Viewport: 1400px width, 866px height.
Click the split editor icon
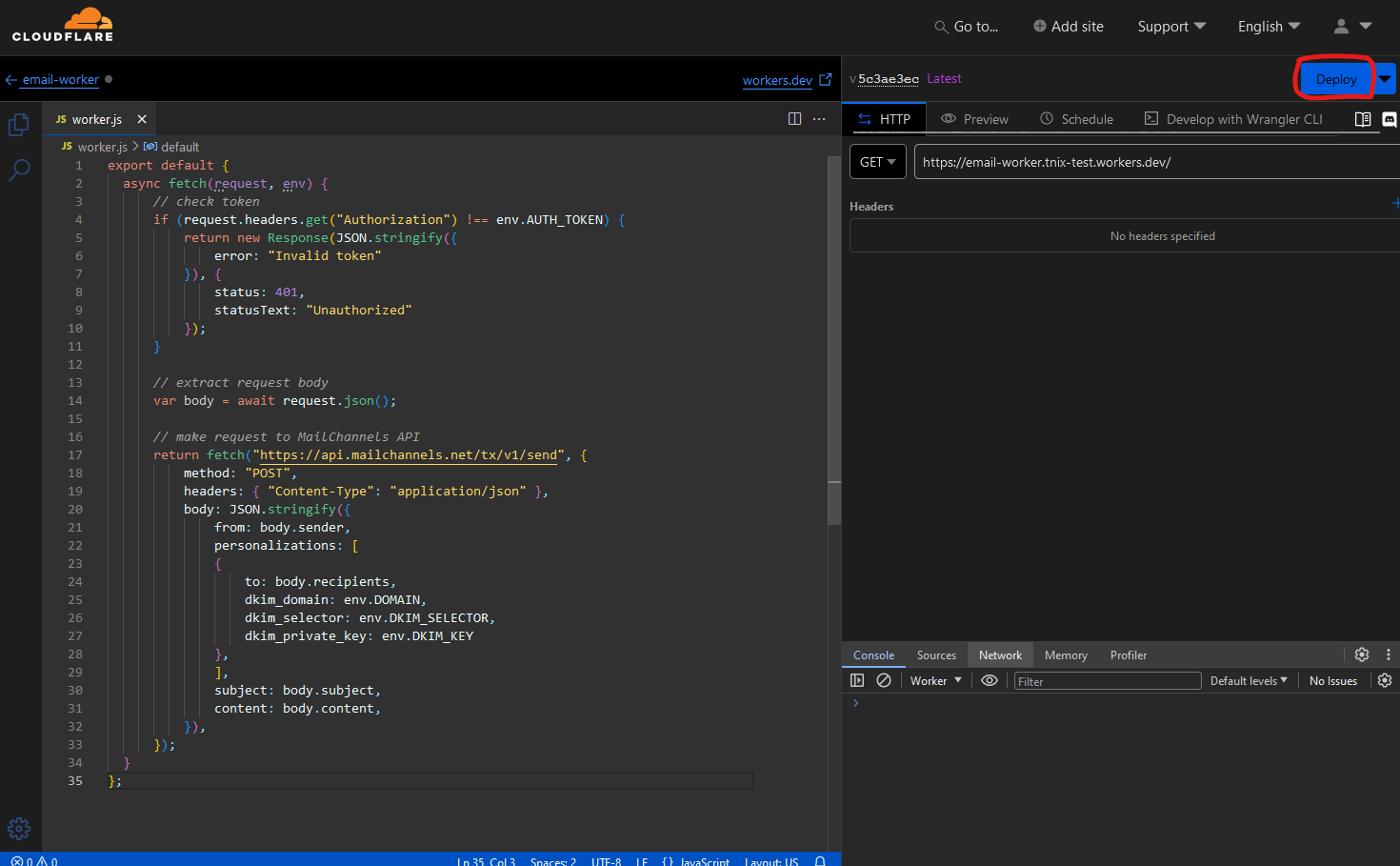click(794, 119)
